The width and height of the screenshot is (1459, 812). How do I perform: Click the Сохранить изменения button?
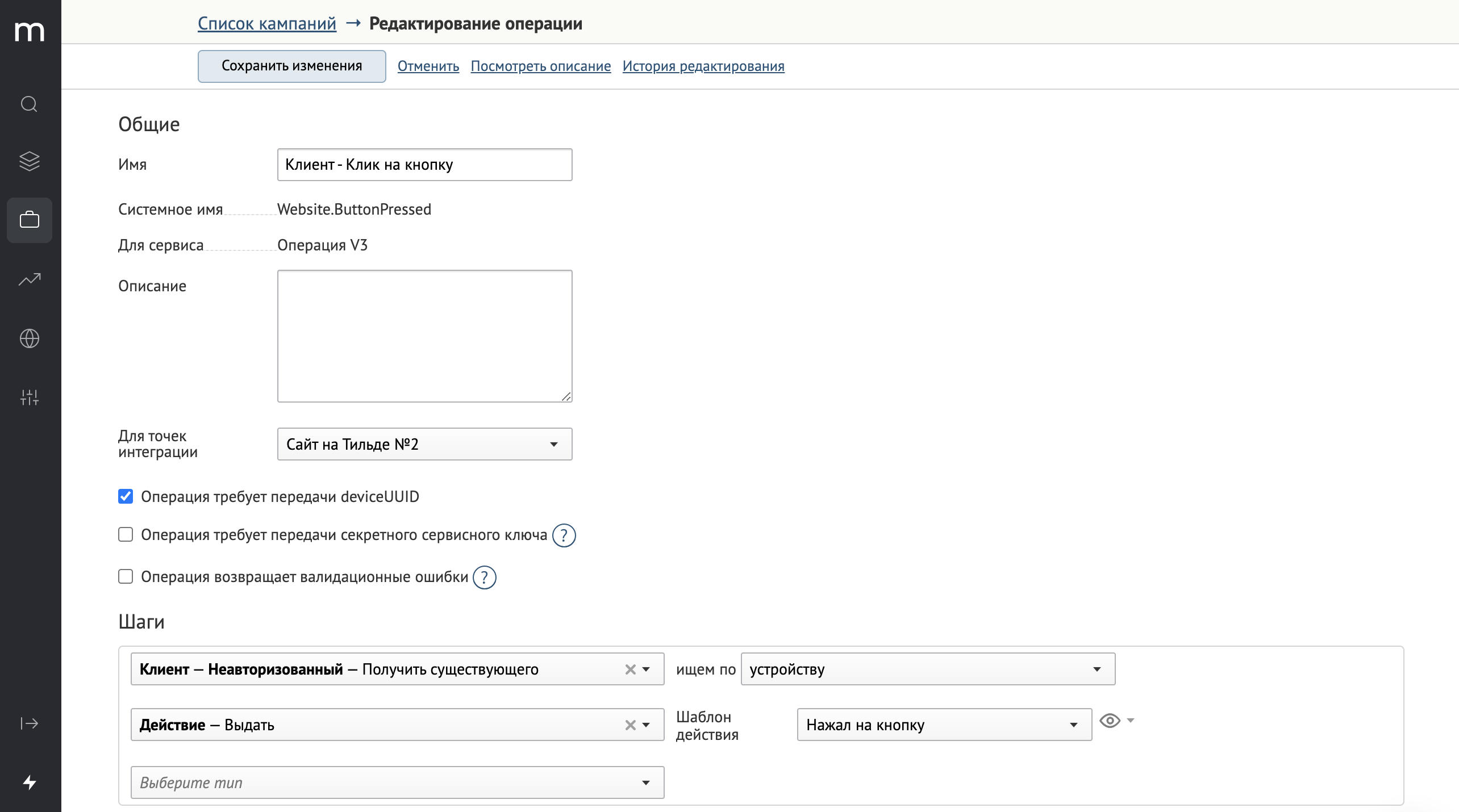[291, 66]
